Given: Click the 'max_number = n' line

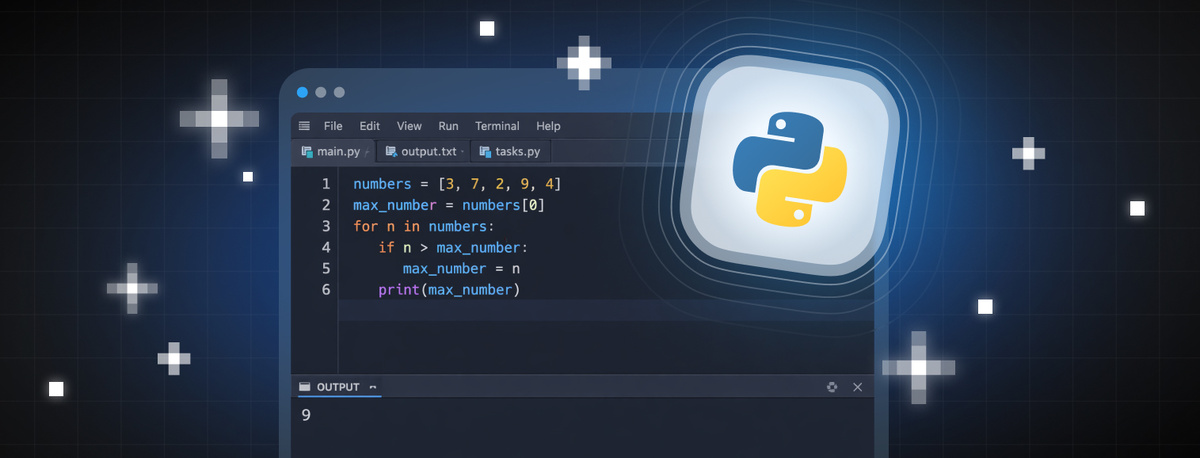Looking at the screenshot, I should tap(461, 268).
